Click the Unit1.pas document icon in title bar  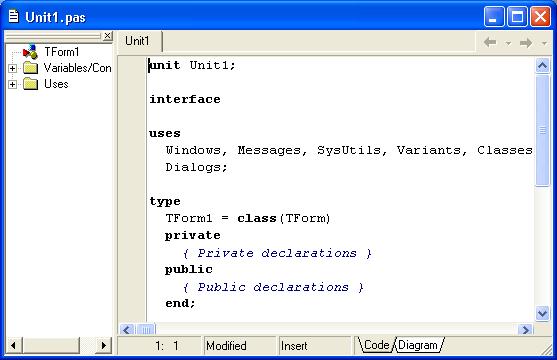pyautogui.click(x=13, y=16)
